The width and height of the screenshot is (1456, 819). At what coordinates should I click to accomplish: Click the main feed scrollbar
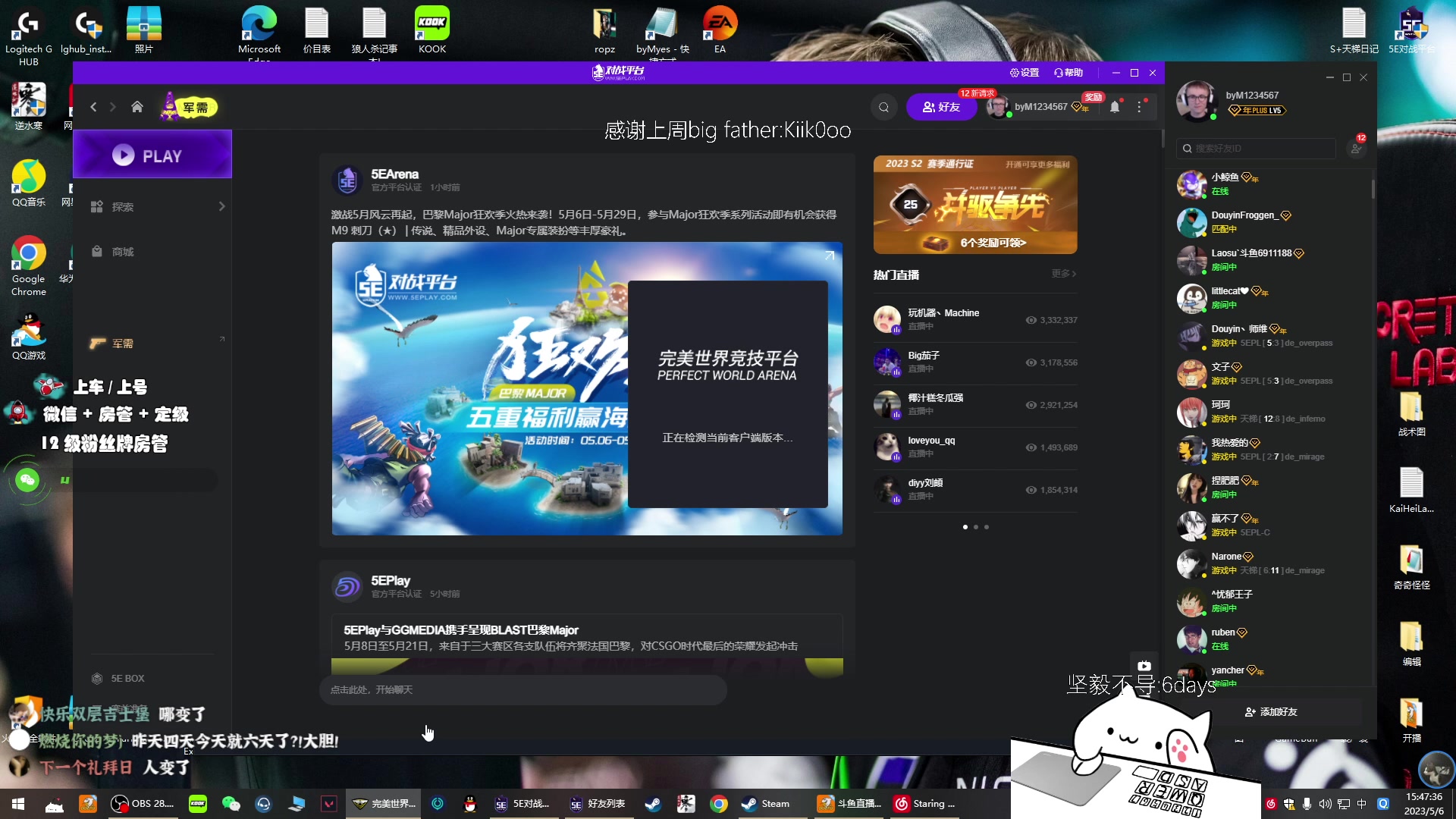tap(1163, 139)
